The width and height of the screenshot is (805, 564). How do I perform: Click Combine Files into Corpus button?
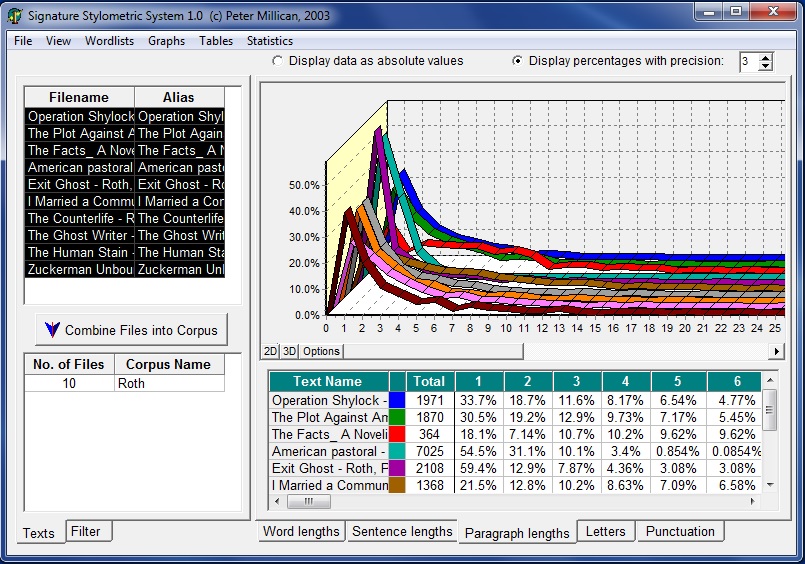click(x=131, y=330)
